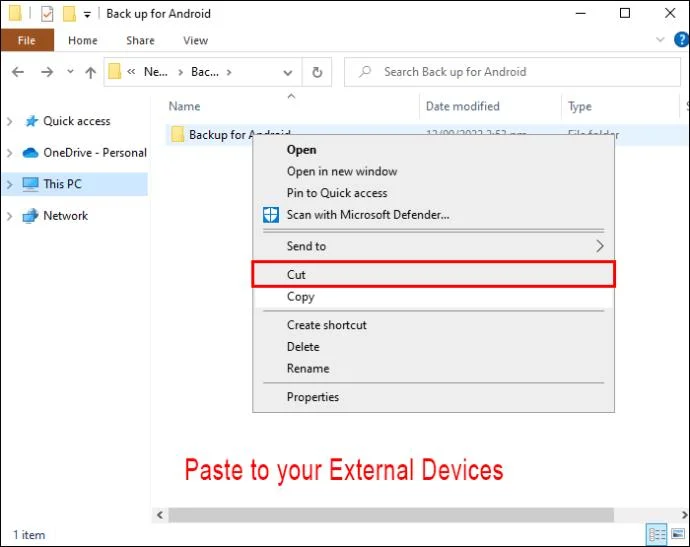Expand the ribbon with the chevron
Image resolution: width=690 pixels, height=547 pixels.
pyautogui.click(x=660, y=40)
